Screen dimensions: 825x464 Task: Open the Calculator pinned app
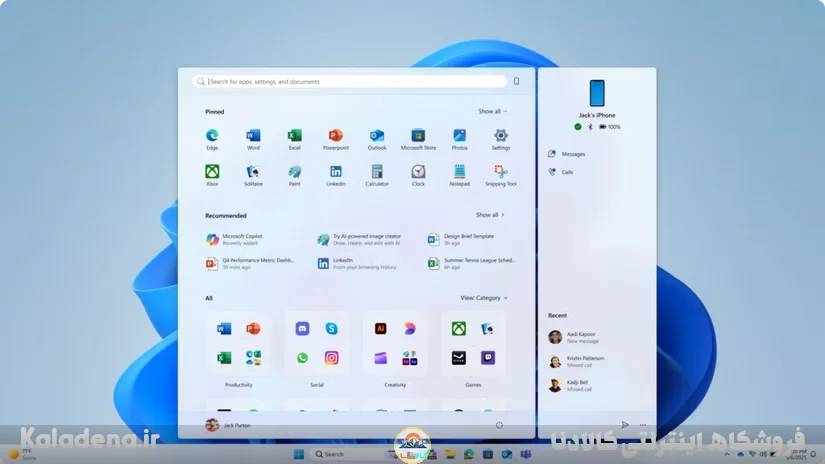click(377, 175)
